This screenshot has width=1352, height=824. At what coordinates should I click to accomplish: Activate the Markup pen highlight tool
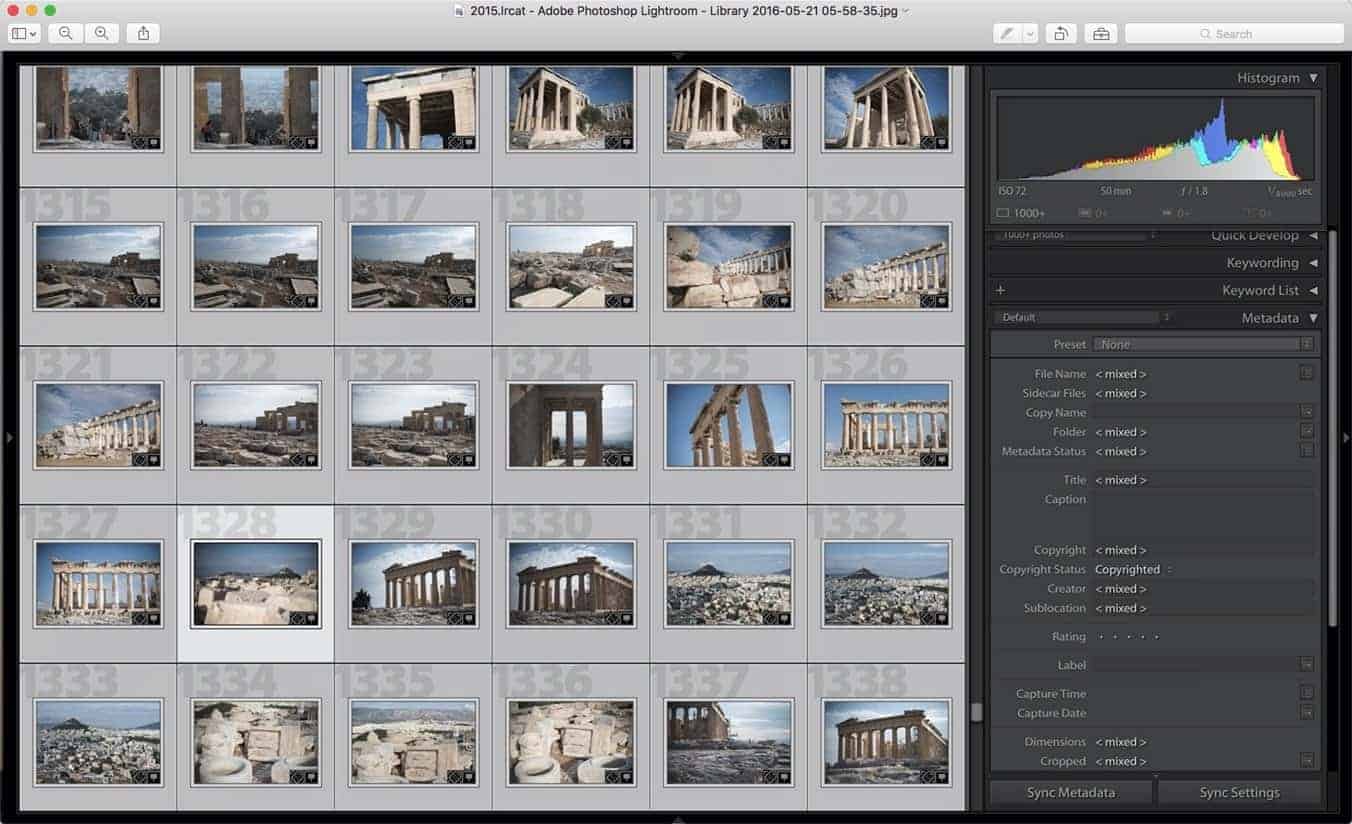[x=1007, y=33]
